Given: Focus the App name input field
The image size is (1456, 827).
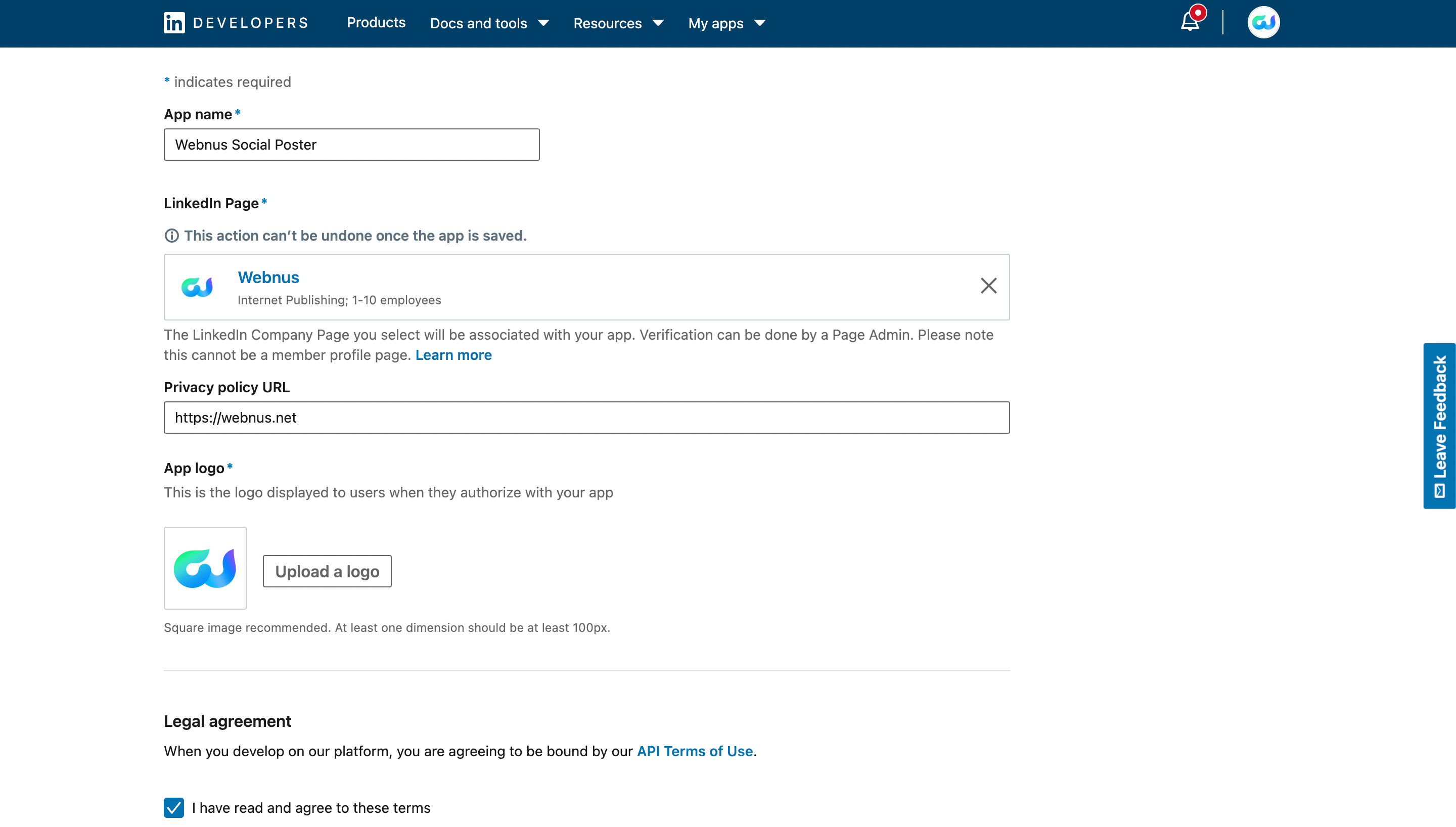Looking at the screenshot, I should point(351,145).
